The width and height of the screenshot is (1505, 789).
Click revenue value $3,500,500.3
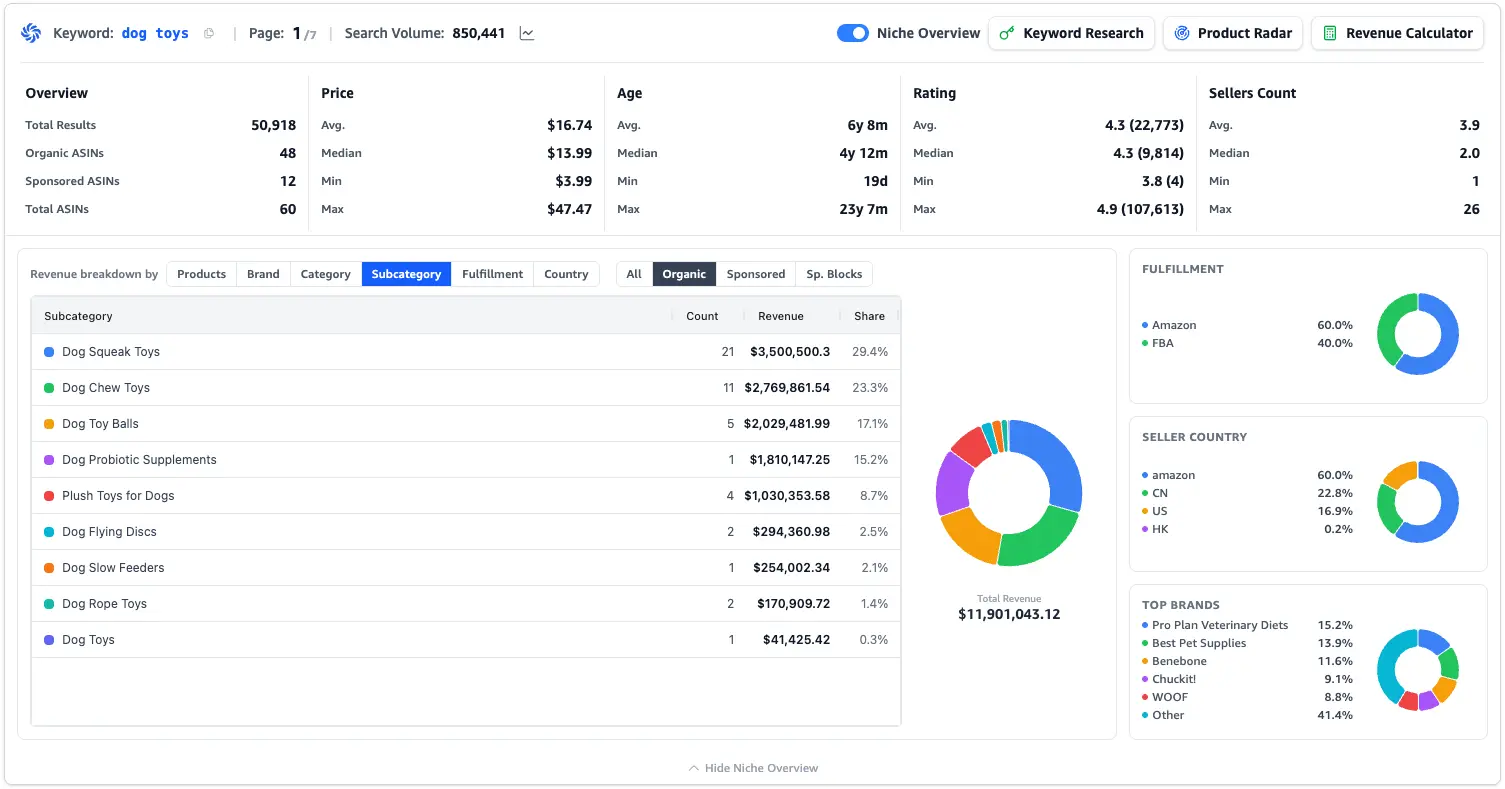[x=790, y=352]
